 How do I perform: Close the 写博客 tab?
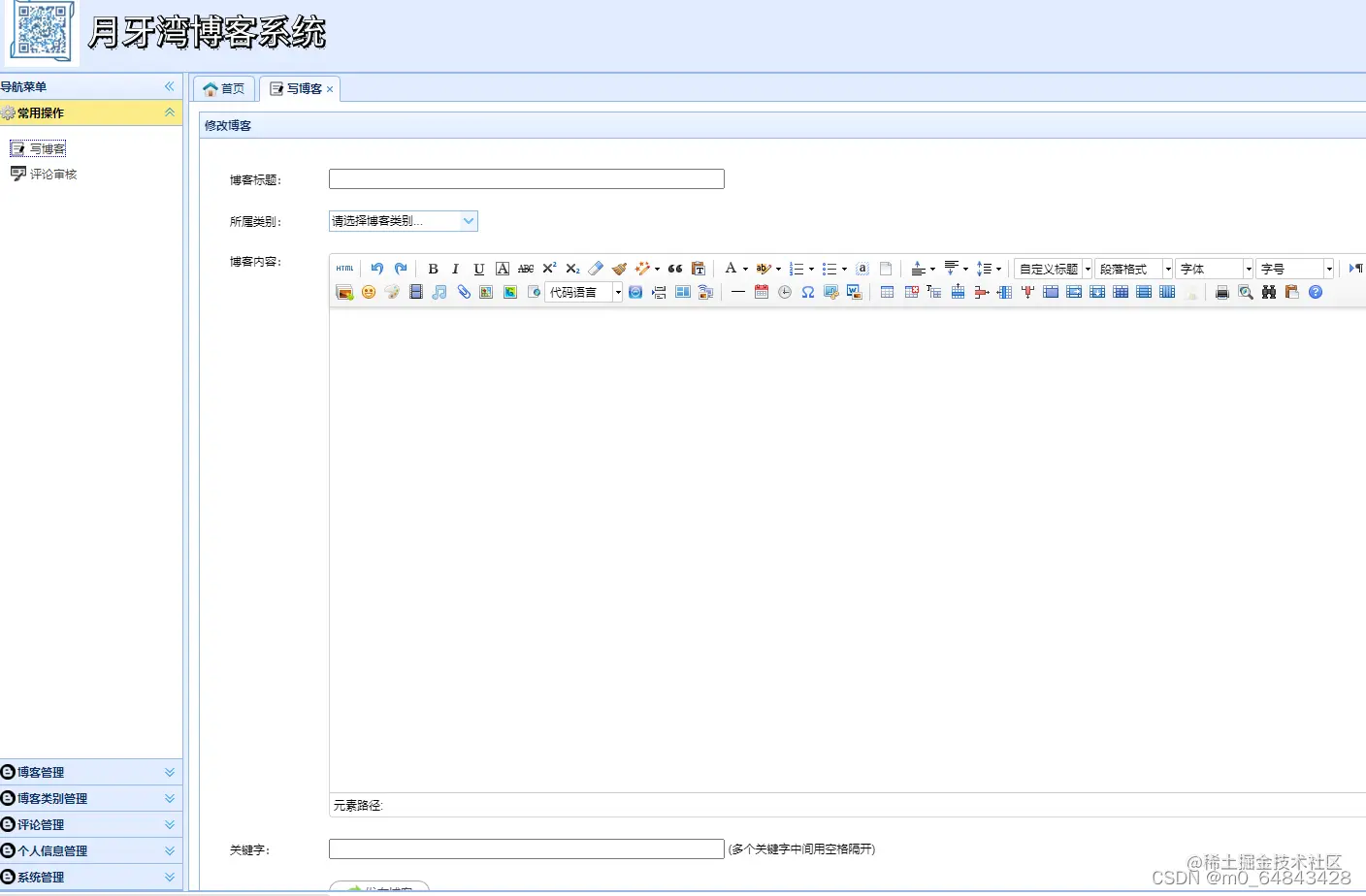click(x=330, y=89)
